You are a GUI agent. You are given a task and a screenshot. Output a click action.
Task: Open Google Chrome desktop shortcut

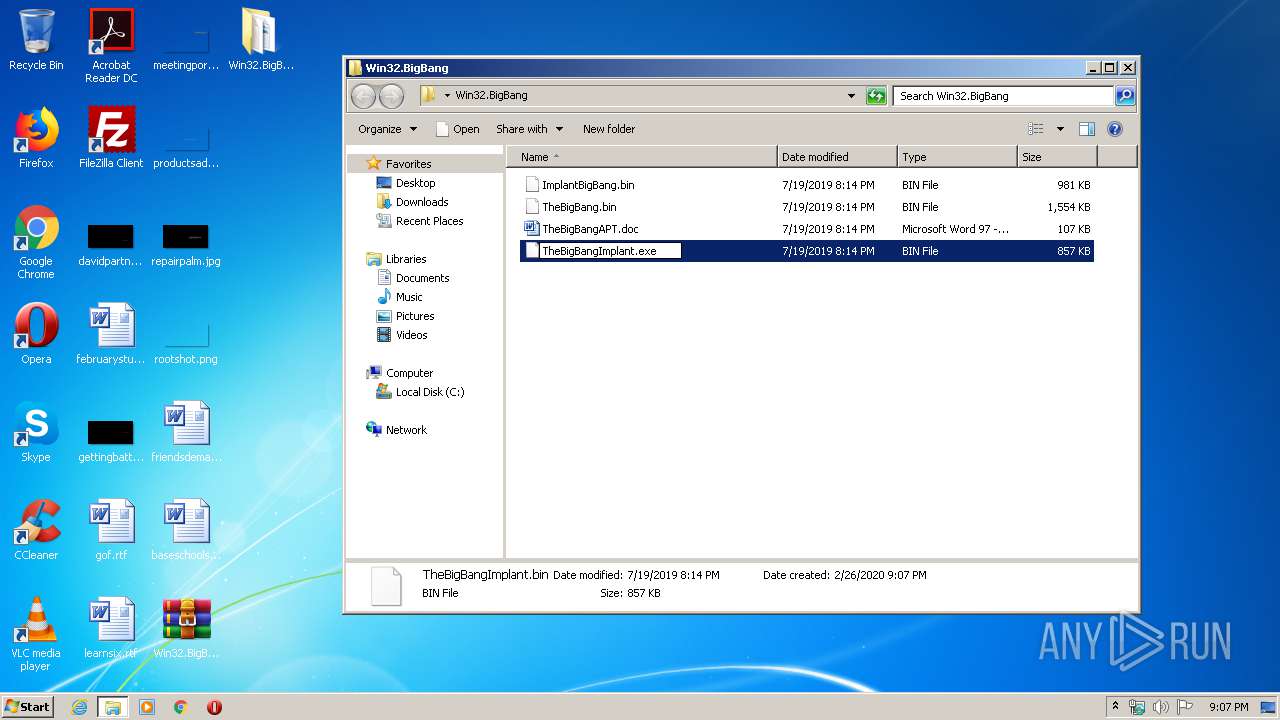pyautogui.click(x=36, y=242)
